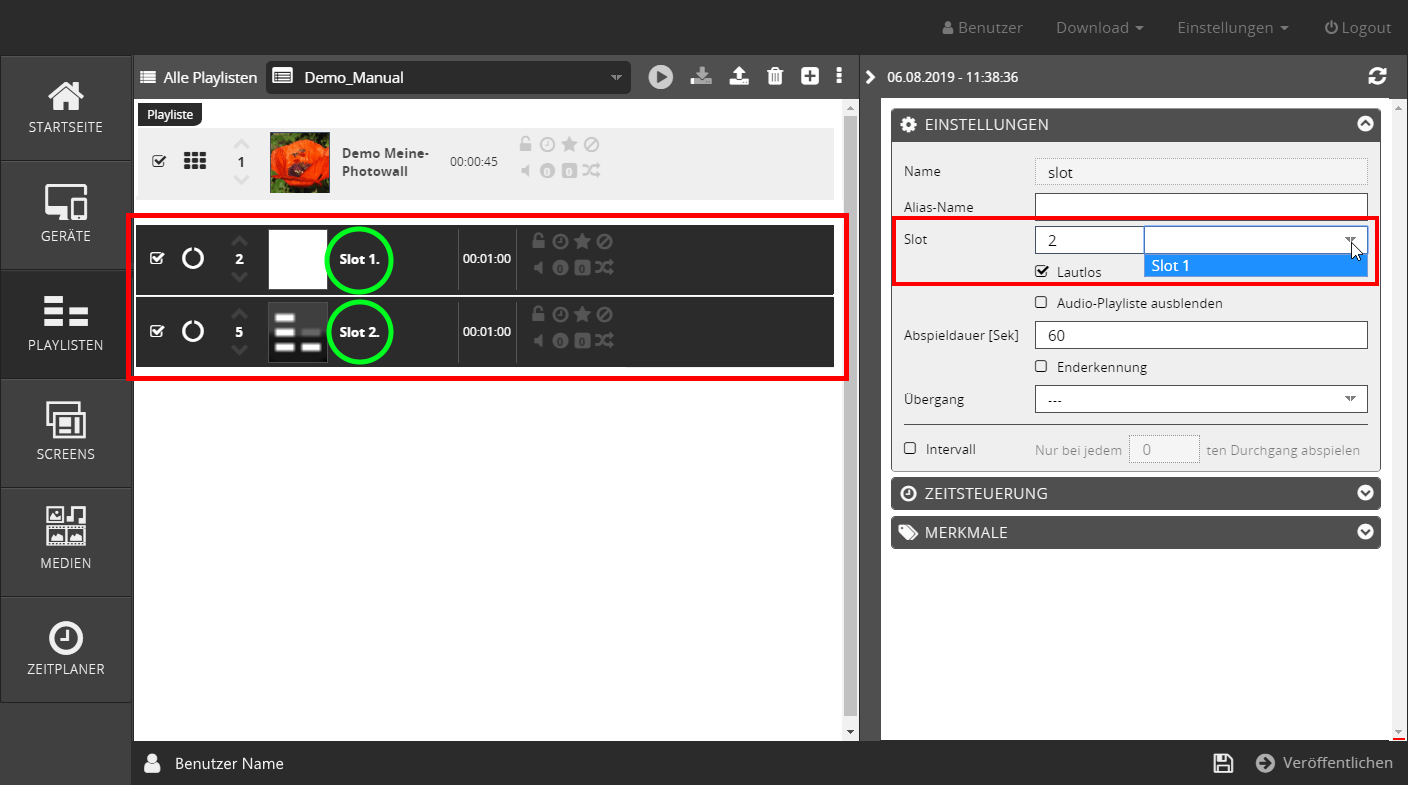
Task: Click the star icon in Slot 1 row
Action: [582, 241]
